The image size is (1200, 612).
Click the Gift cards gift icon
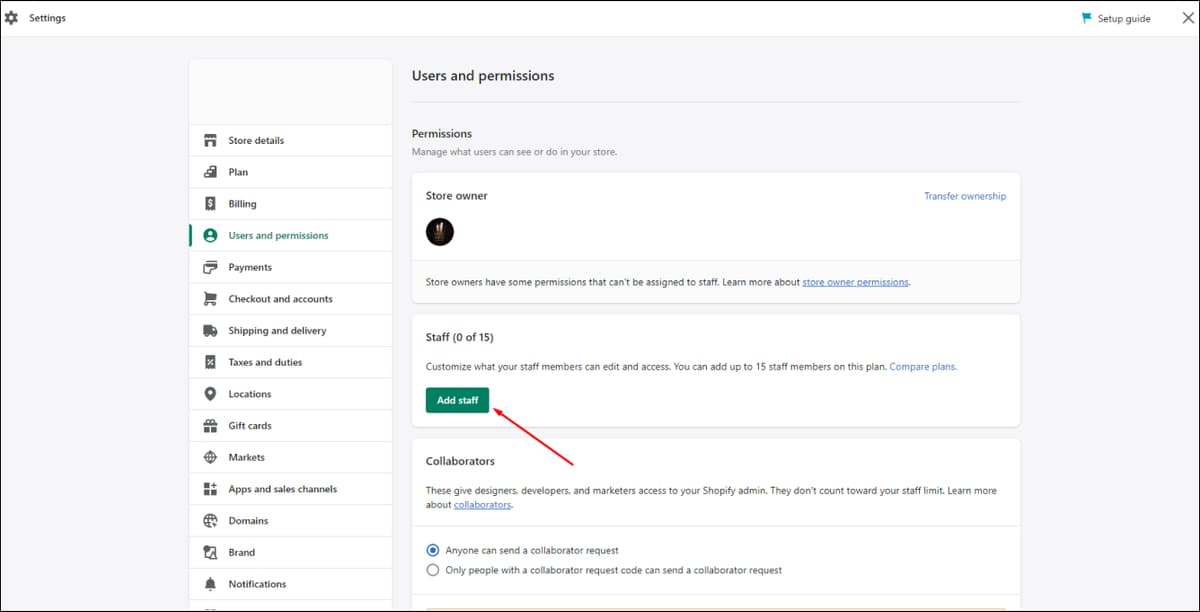[x=210, y=426]
